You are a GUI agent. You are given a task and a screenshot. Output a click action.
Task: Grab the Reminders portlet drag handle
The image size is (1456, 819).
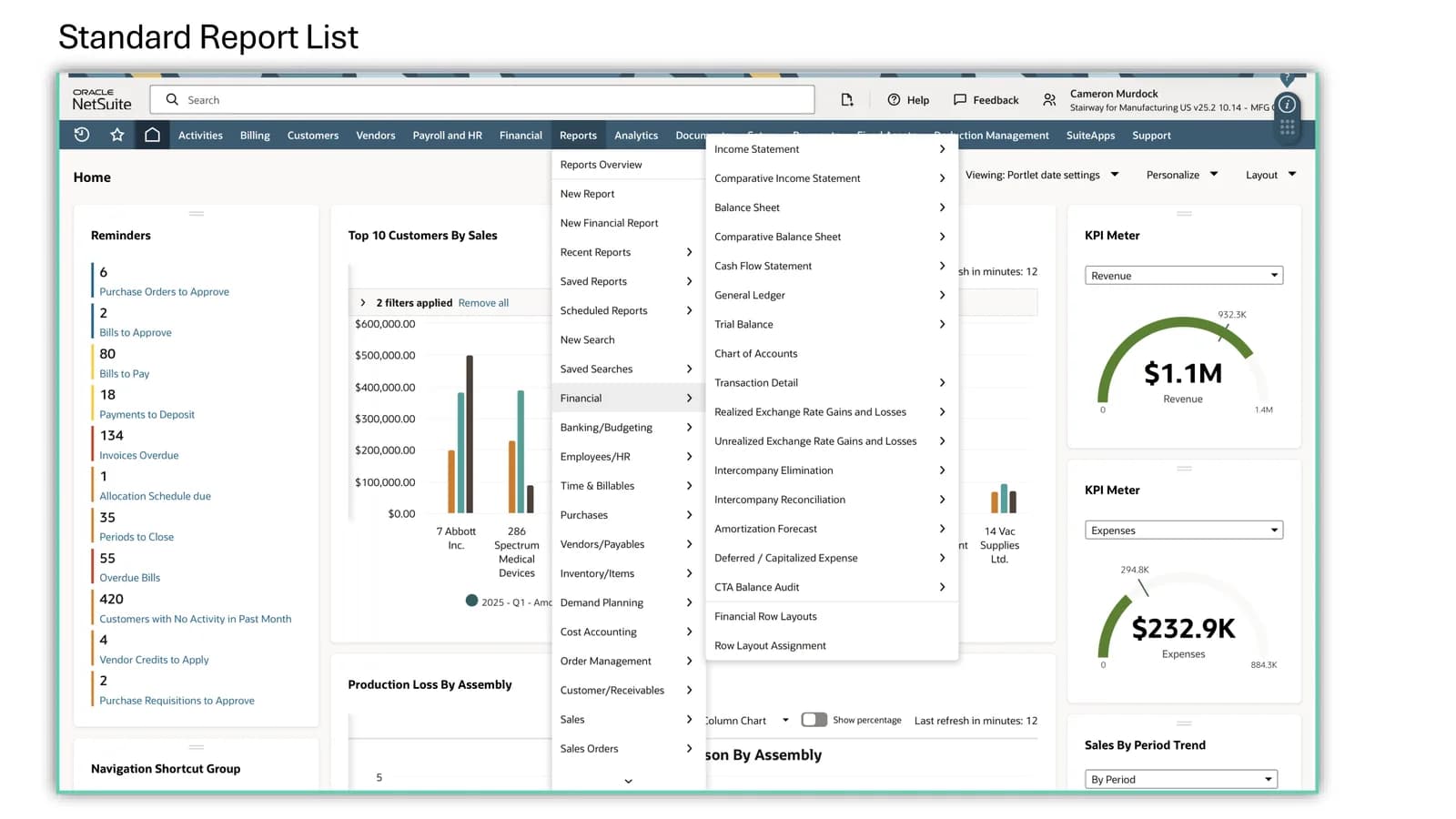pos(196,214)
